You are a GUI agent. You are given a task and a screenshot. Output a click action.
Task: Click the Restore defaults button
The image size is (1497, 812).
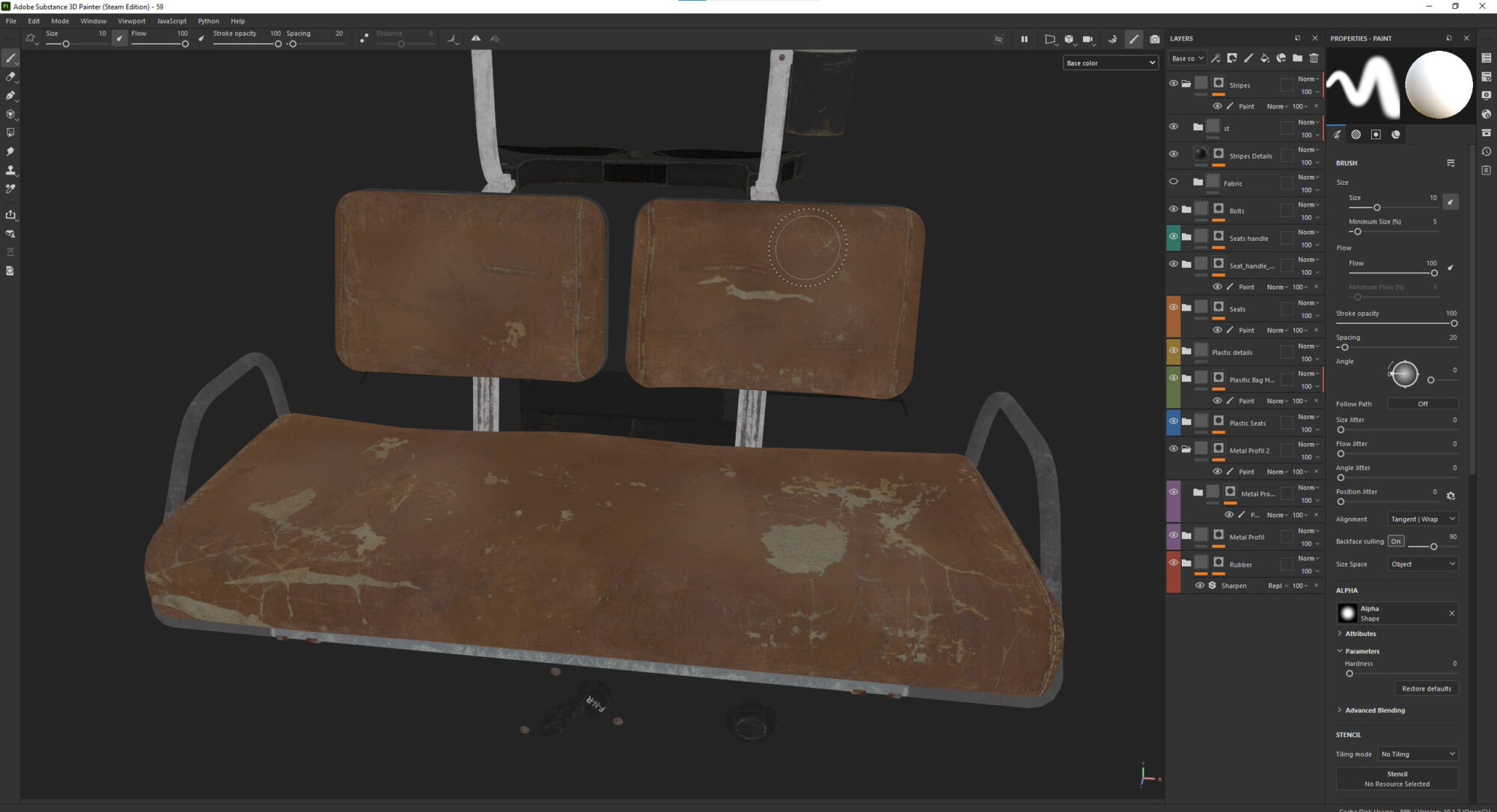[x=1426, y=689]
